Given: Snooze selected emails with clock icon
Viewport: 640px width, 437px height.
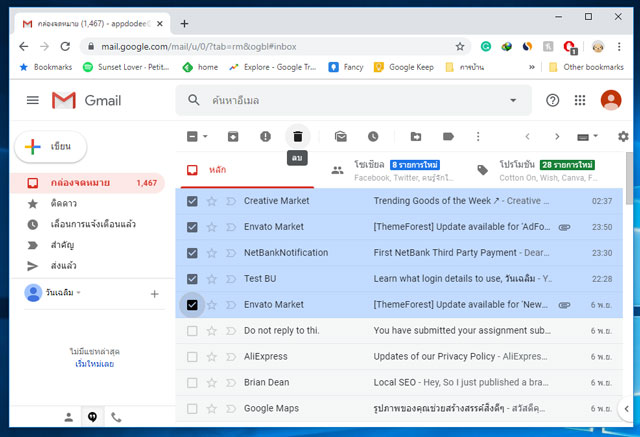Looking at the screenshot, I should tap(373, 136).
